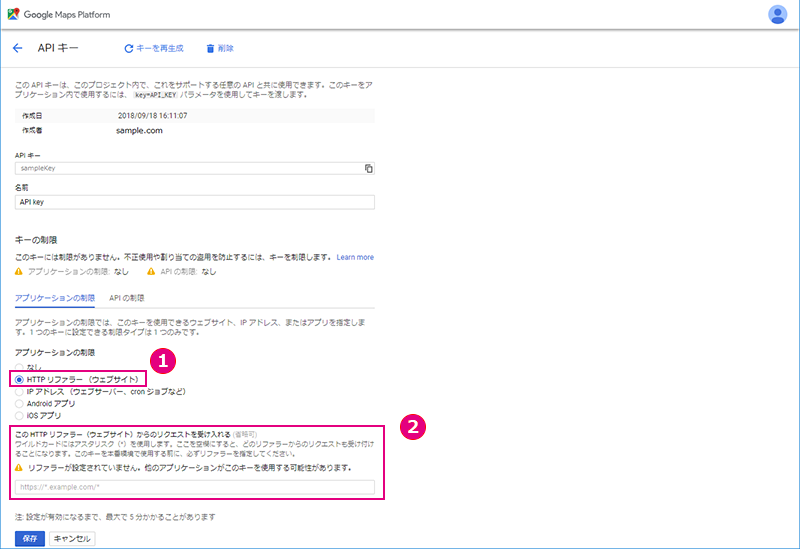Click the back arrow icon

pos(17,48)
